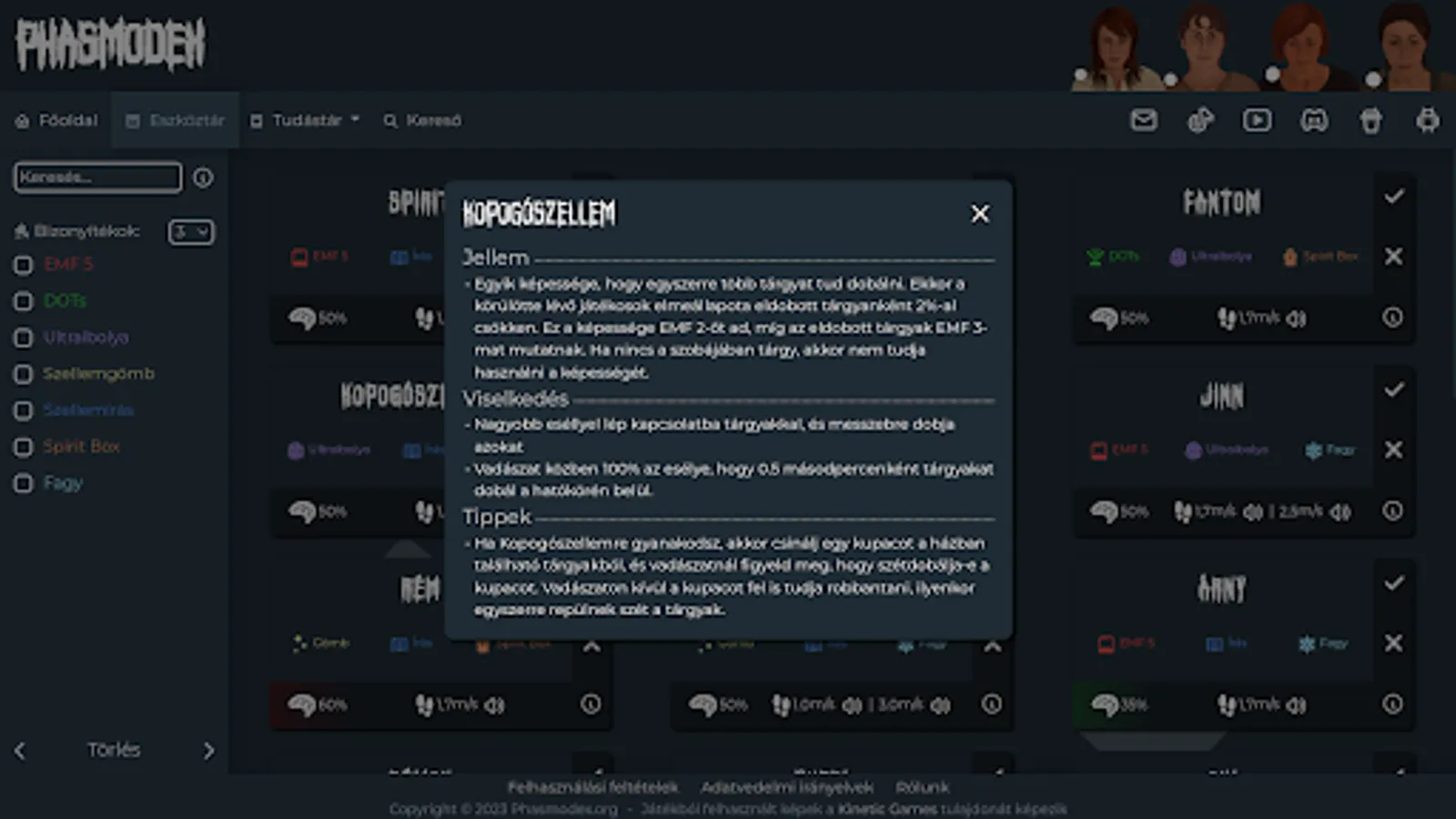Toggle the Szellemgömb evidence checkbox

[x=24, y=374]
